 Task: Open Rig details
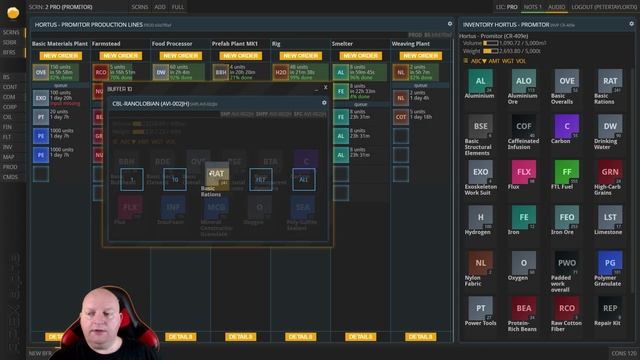pos(301,337)
